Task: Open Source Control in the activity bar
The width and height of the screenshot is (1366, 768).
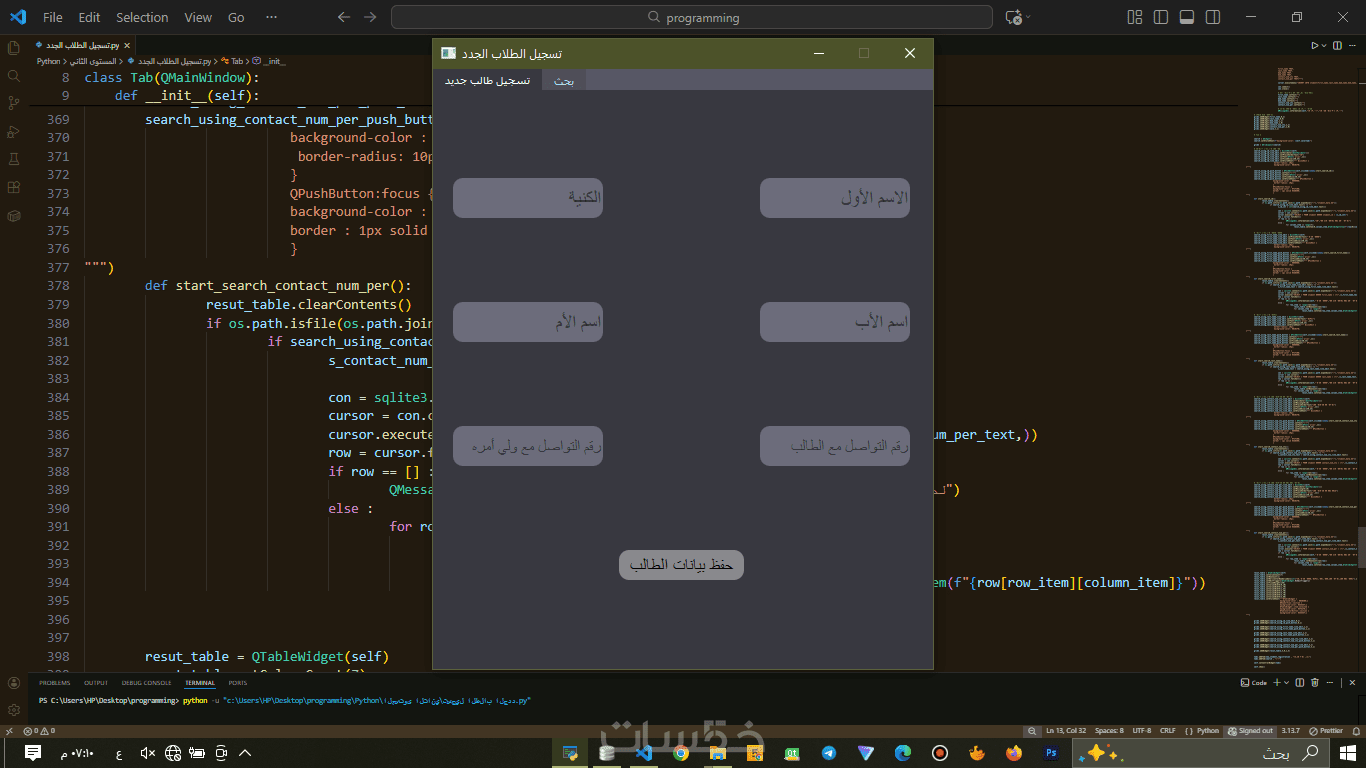Action: pyautogui.click(x=14, y=103)
